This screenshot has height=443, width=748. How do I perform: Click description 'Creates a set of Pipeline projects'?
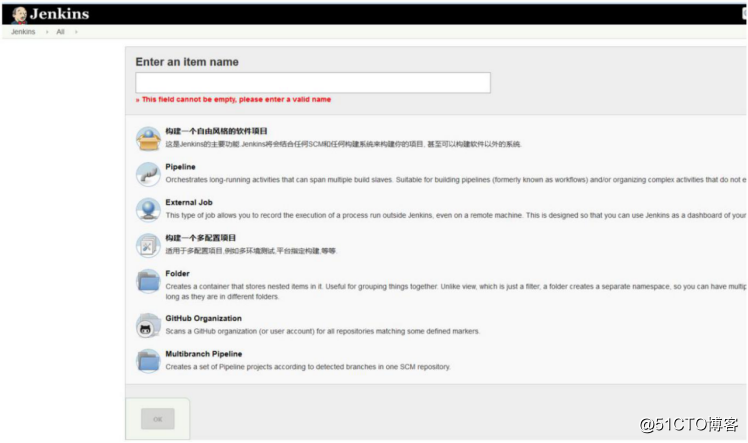click(308, 367)
